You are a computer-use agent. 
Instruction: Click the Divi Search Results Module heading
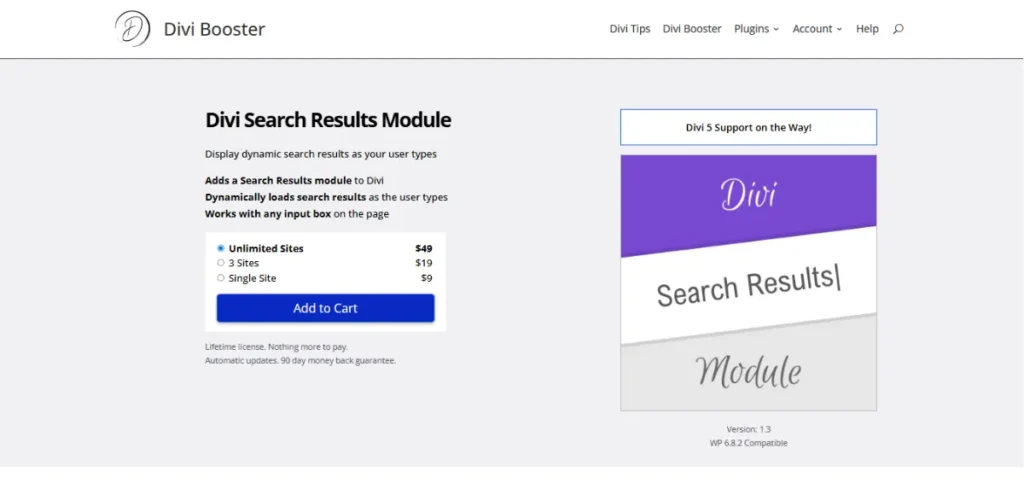point(328,120)
